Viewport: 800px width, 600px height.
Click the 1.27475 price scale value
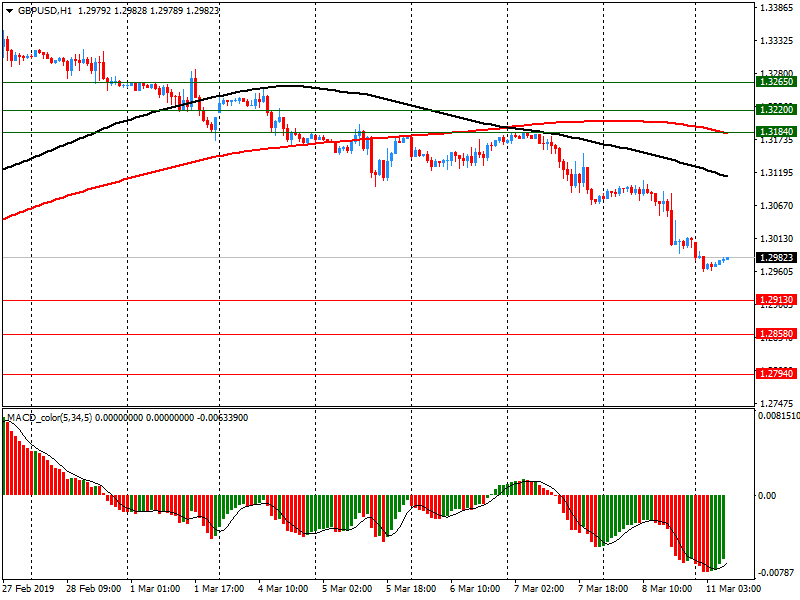(x=777, y=404)
